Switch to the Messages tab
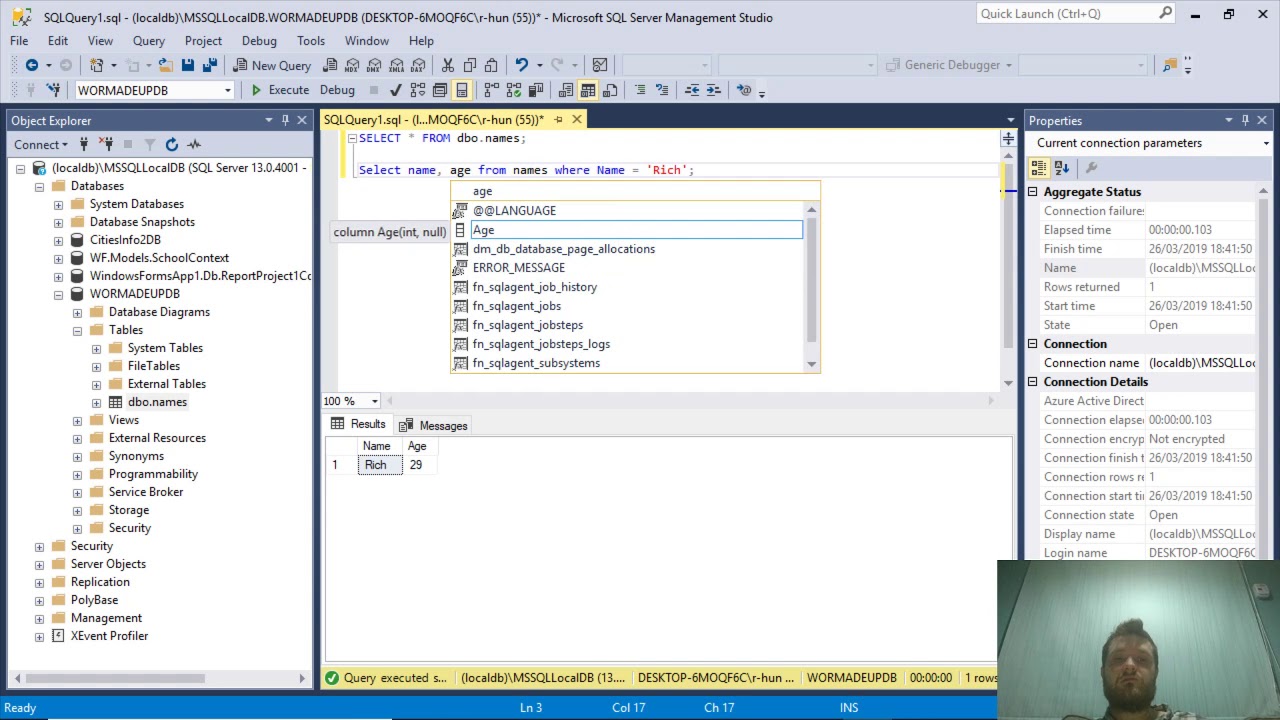Image resolution: width=1280 pixels, height=720 pixels. click(433, 426)
